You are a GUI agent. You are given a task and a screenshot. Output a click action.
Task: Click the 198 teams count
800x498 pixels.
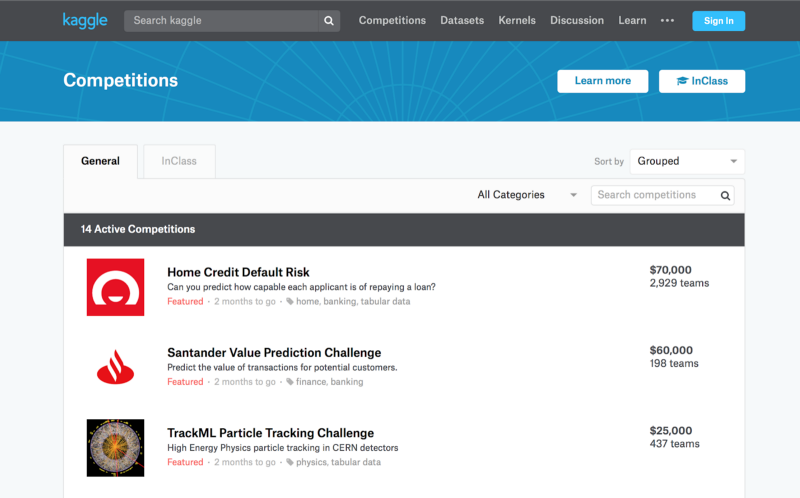(674, 364)
